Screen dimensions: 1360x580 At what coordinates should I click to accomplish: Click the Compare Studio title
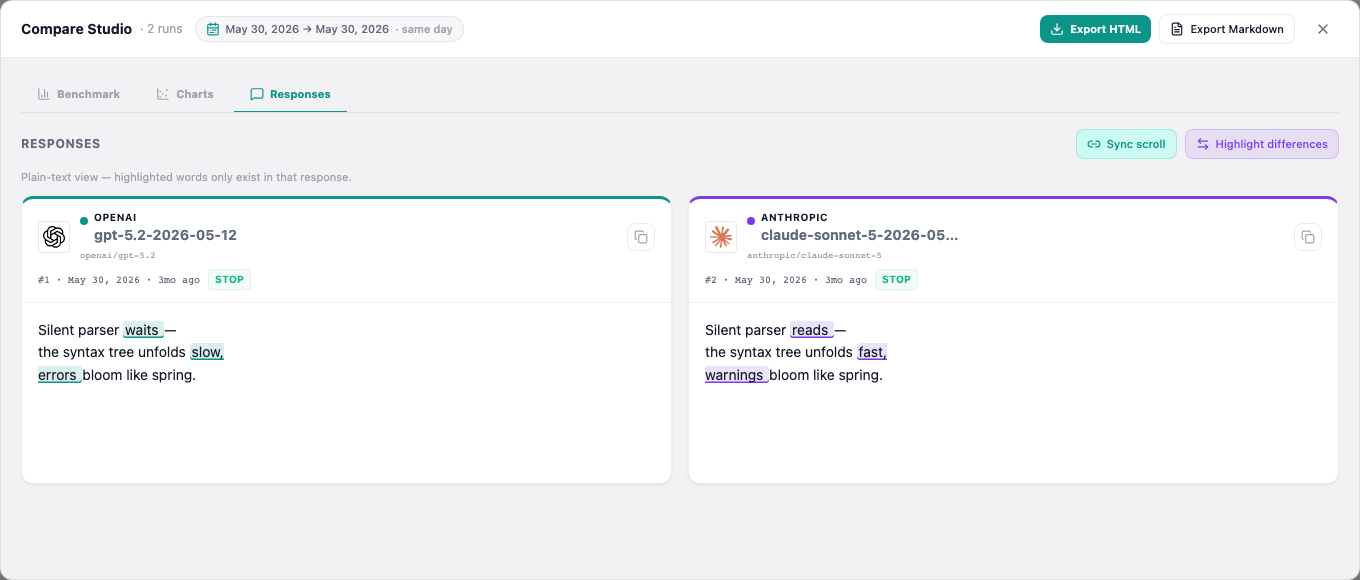[77, 29]
